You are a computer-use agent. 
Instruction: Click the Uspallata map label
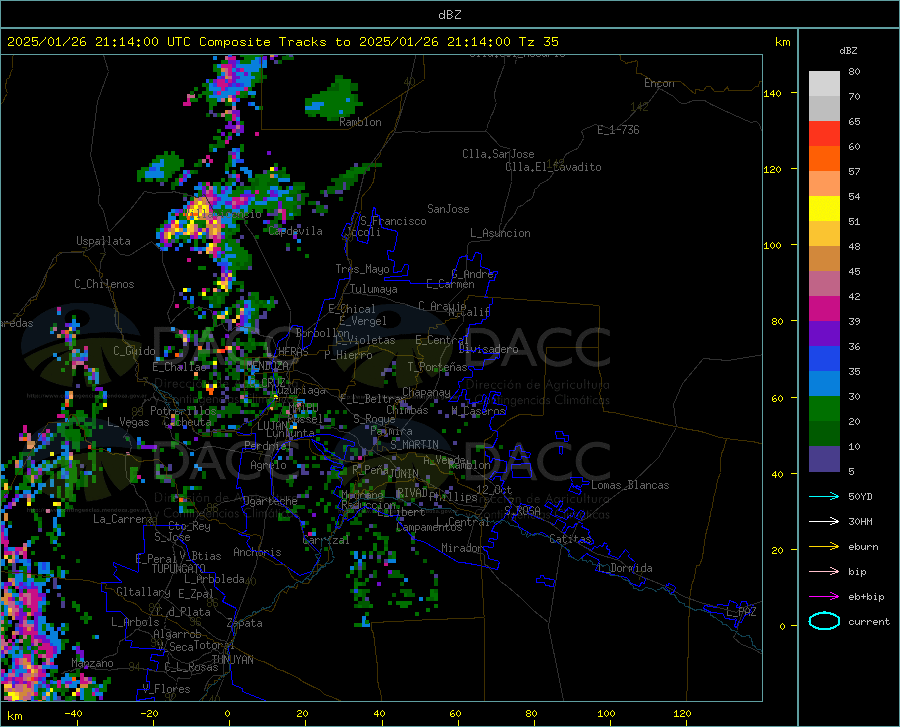[103, 241]
